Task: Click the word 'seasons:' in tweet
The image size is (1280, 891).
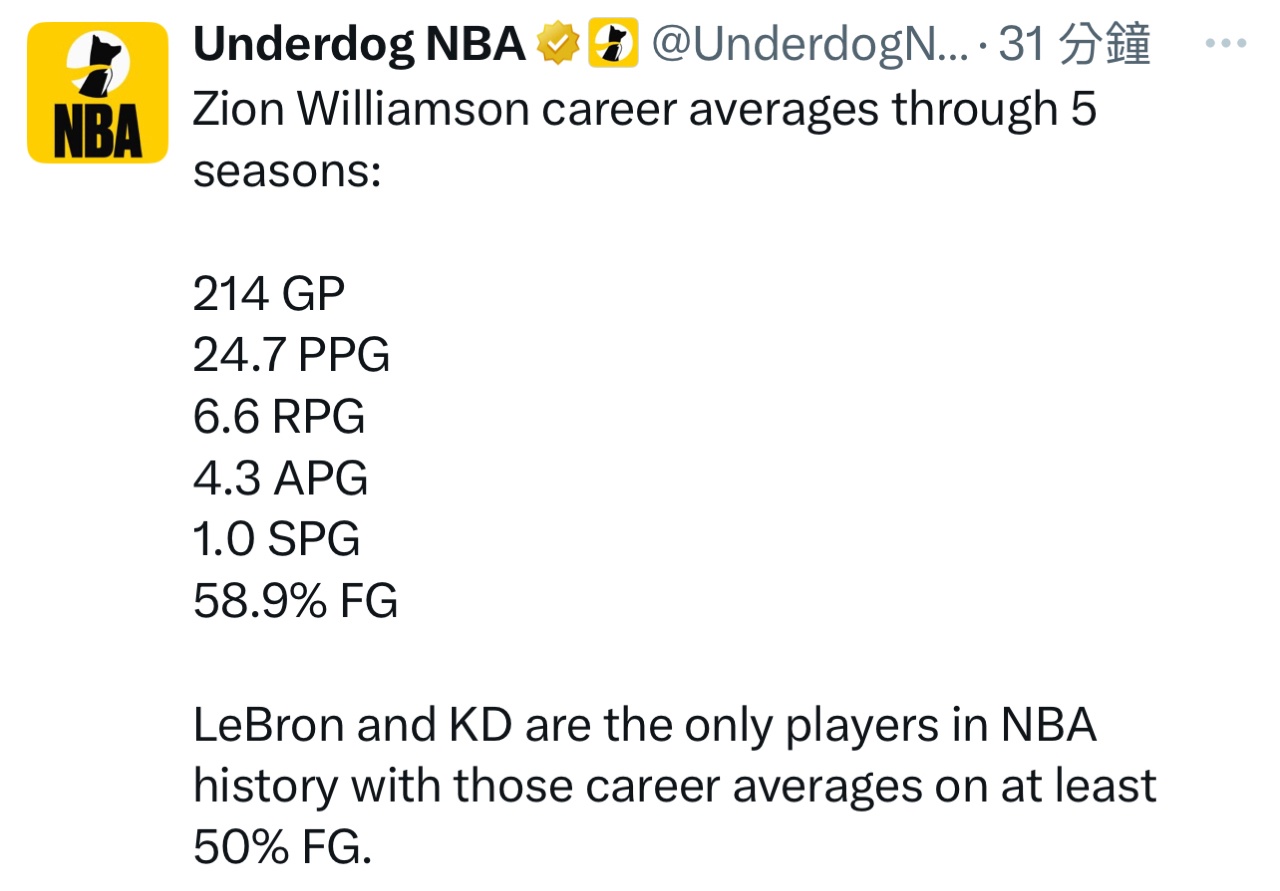Action: [x=287, y=171]
